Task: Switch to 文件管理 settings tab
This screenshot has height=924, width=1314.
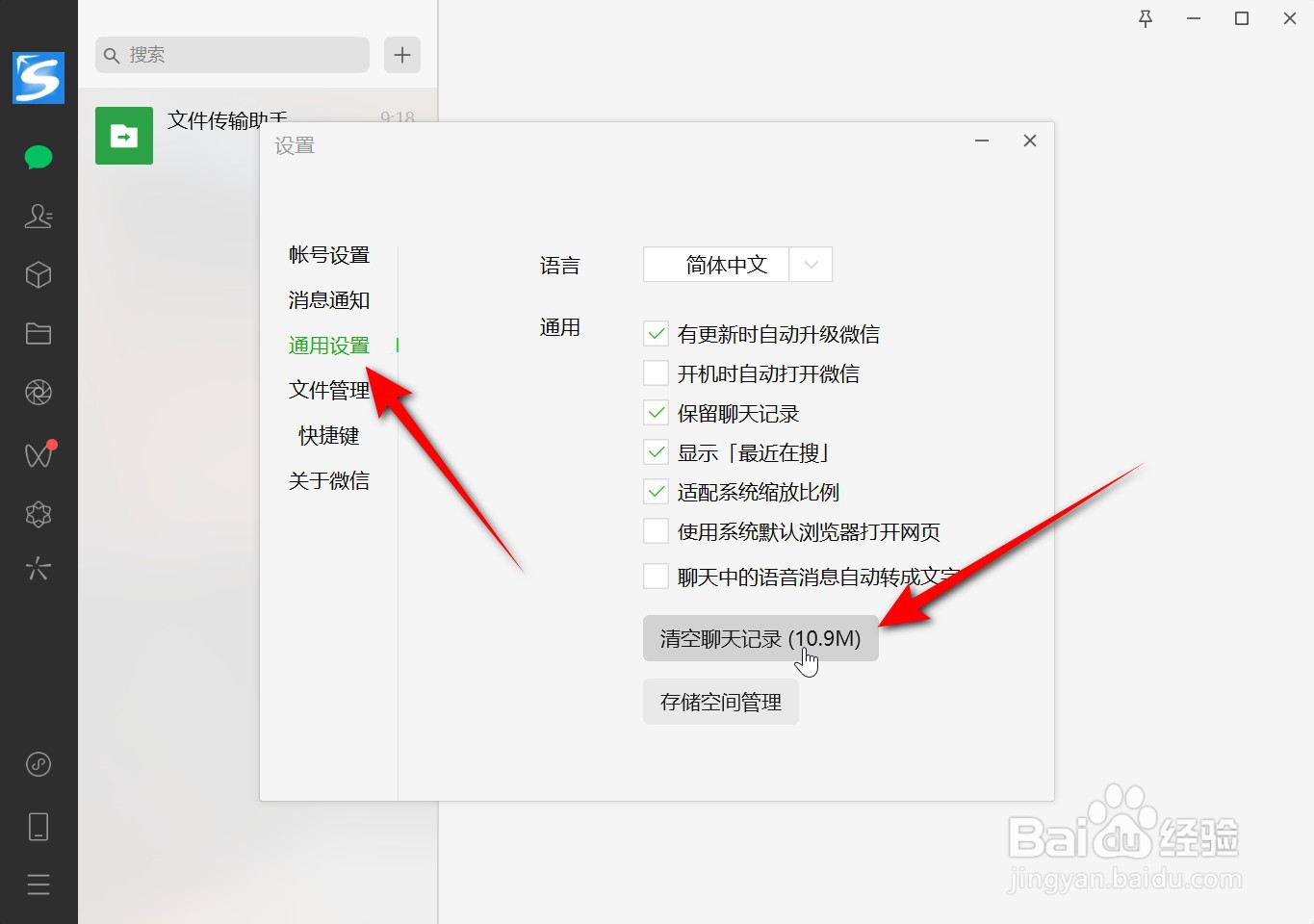Action: tap(329, 390)
